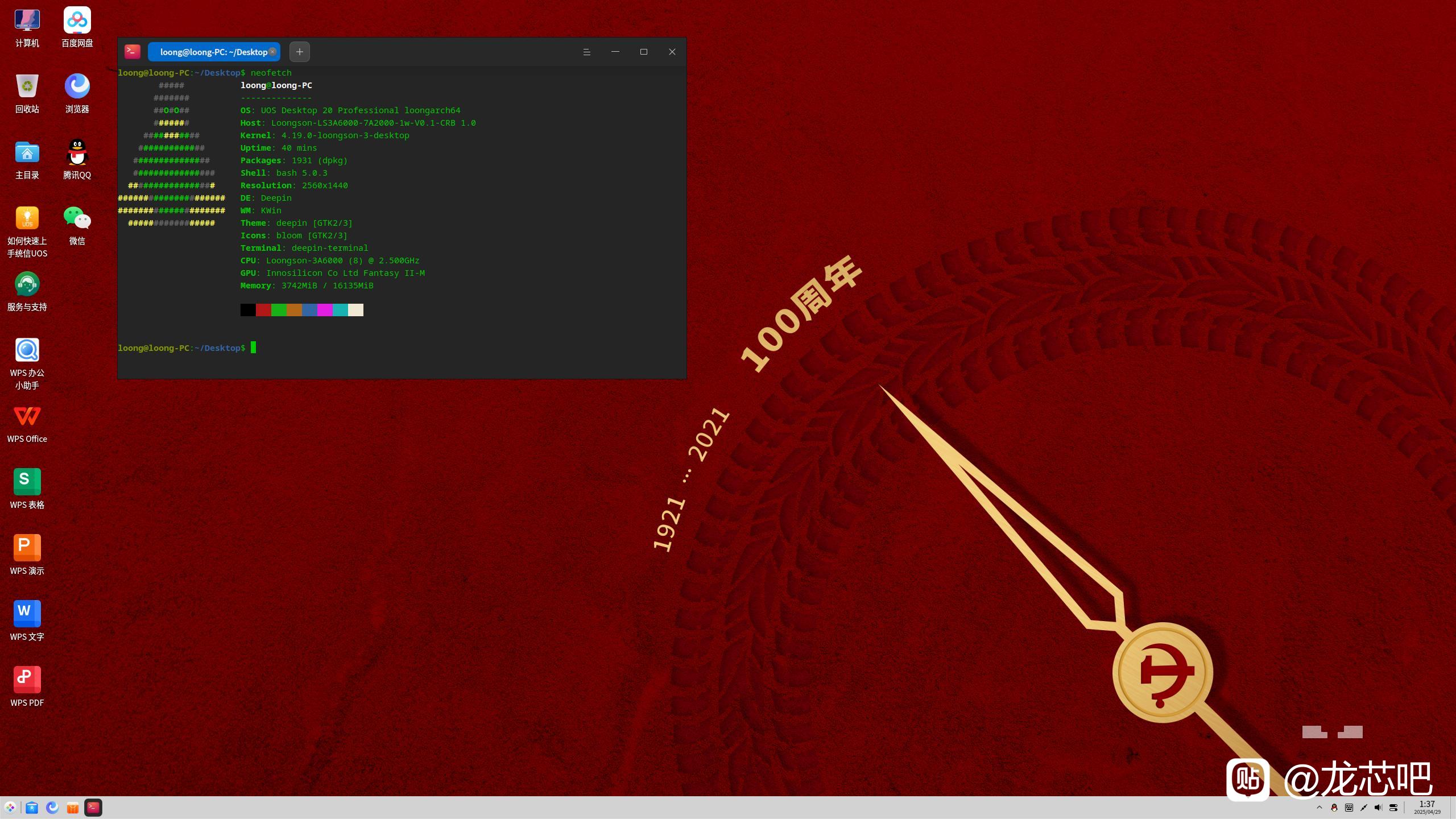Open the app store from the taskbar

tap(73, 808)
